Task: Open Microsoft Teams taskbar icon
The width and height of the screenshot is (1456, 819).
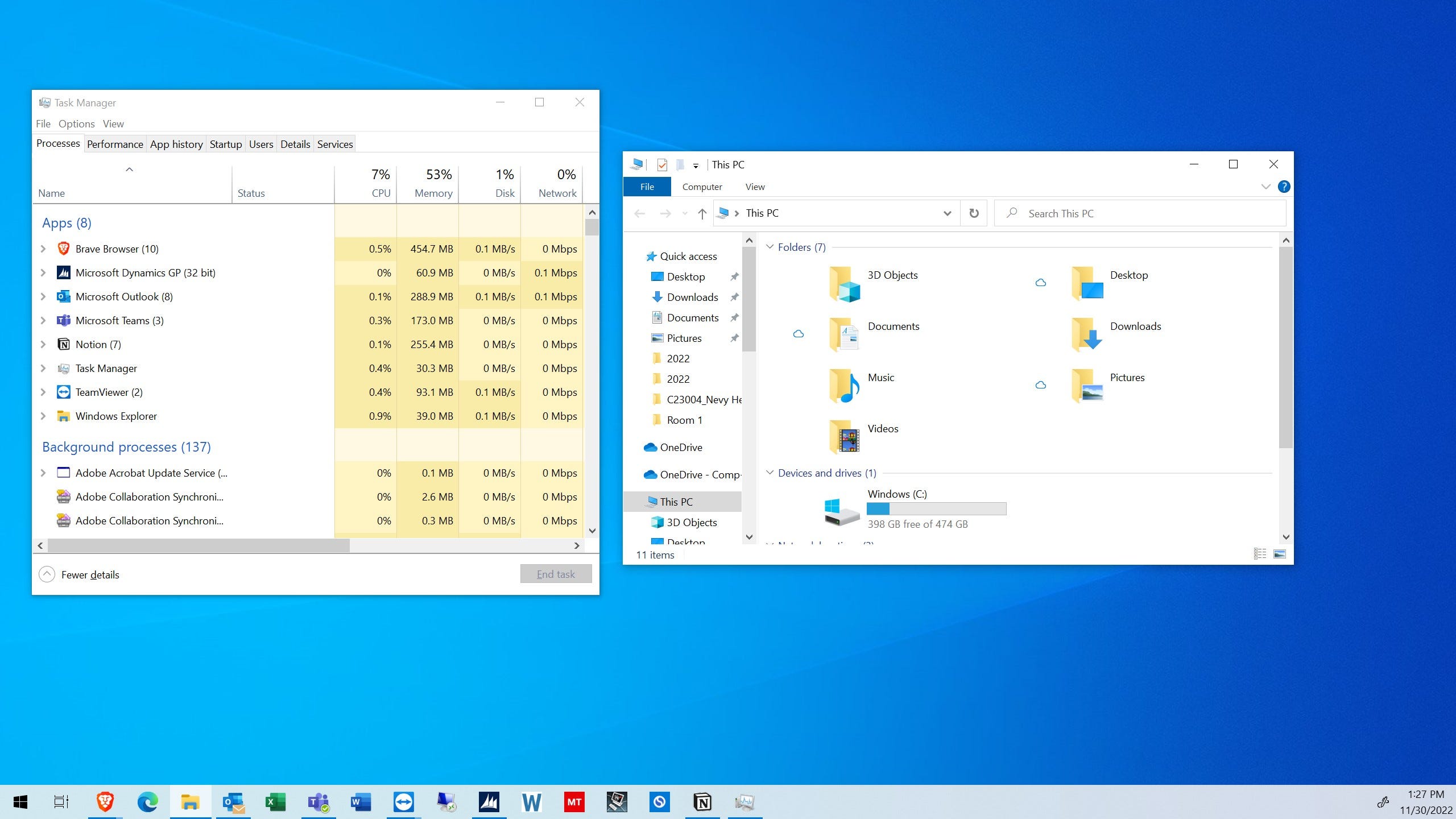Action: (x=318, y=802)
